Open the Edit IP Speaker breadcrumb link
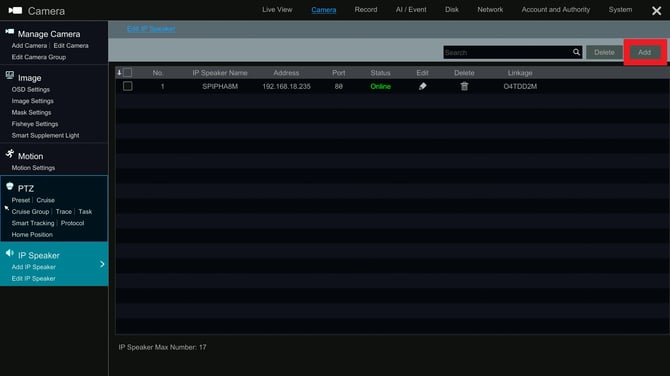The image size is (670, 376). 151,29
